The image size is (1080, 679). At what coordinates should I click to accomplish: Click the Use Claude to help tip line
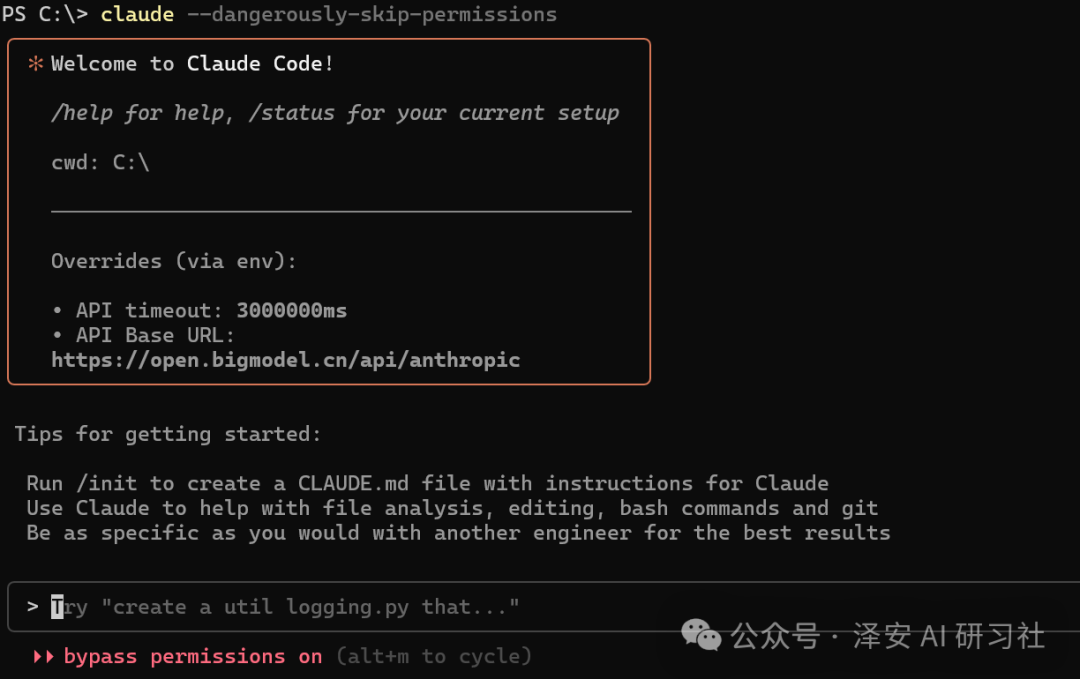453,508
